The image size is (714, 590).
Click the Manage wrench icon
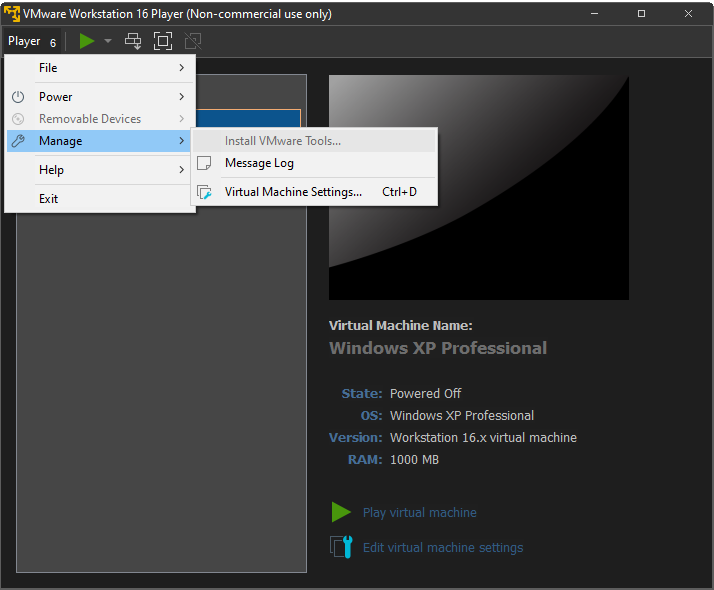pyautogui.click(x=18, y=141)
